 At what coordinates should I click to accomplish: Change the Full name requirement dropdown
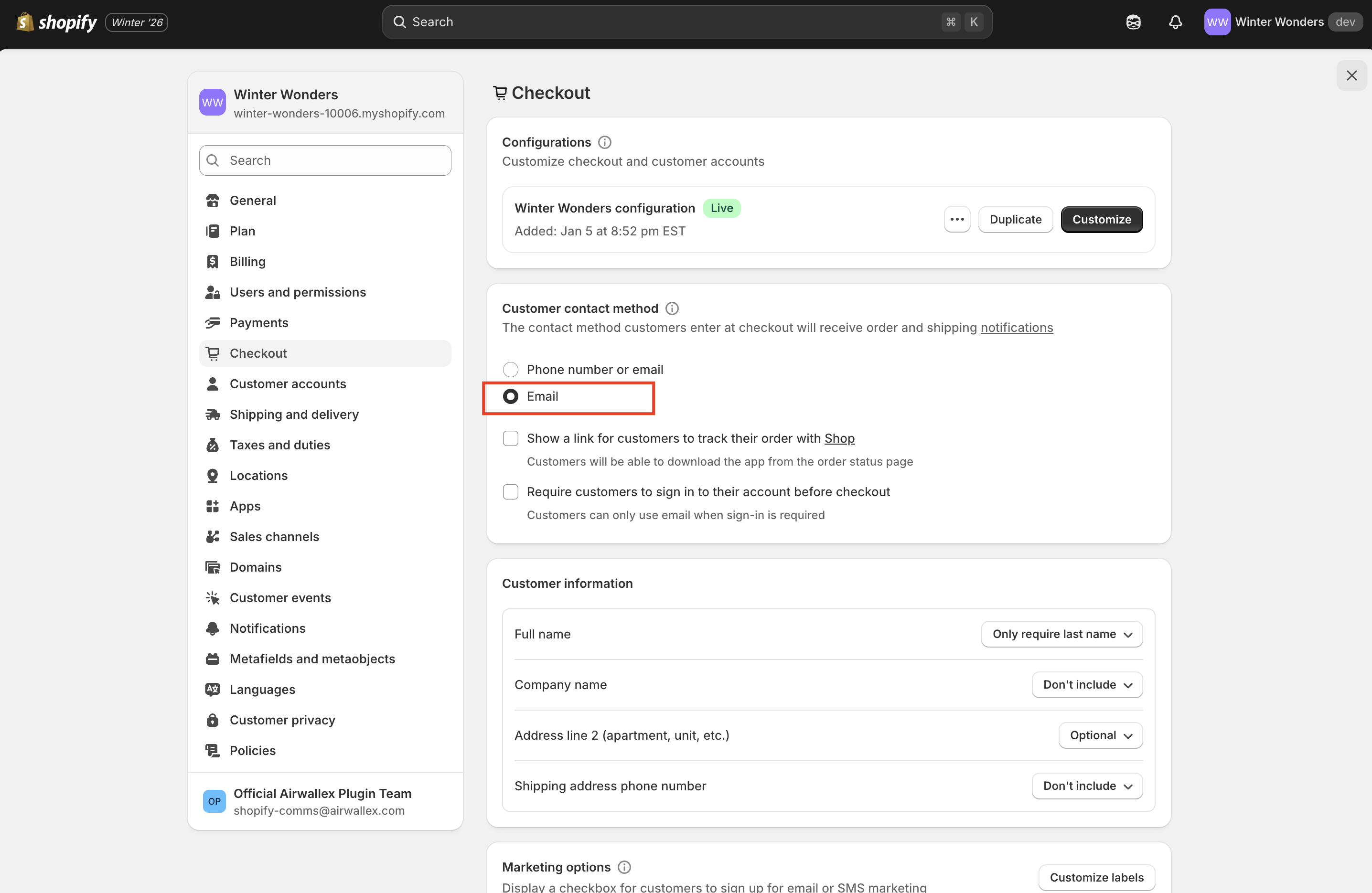1062,634
